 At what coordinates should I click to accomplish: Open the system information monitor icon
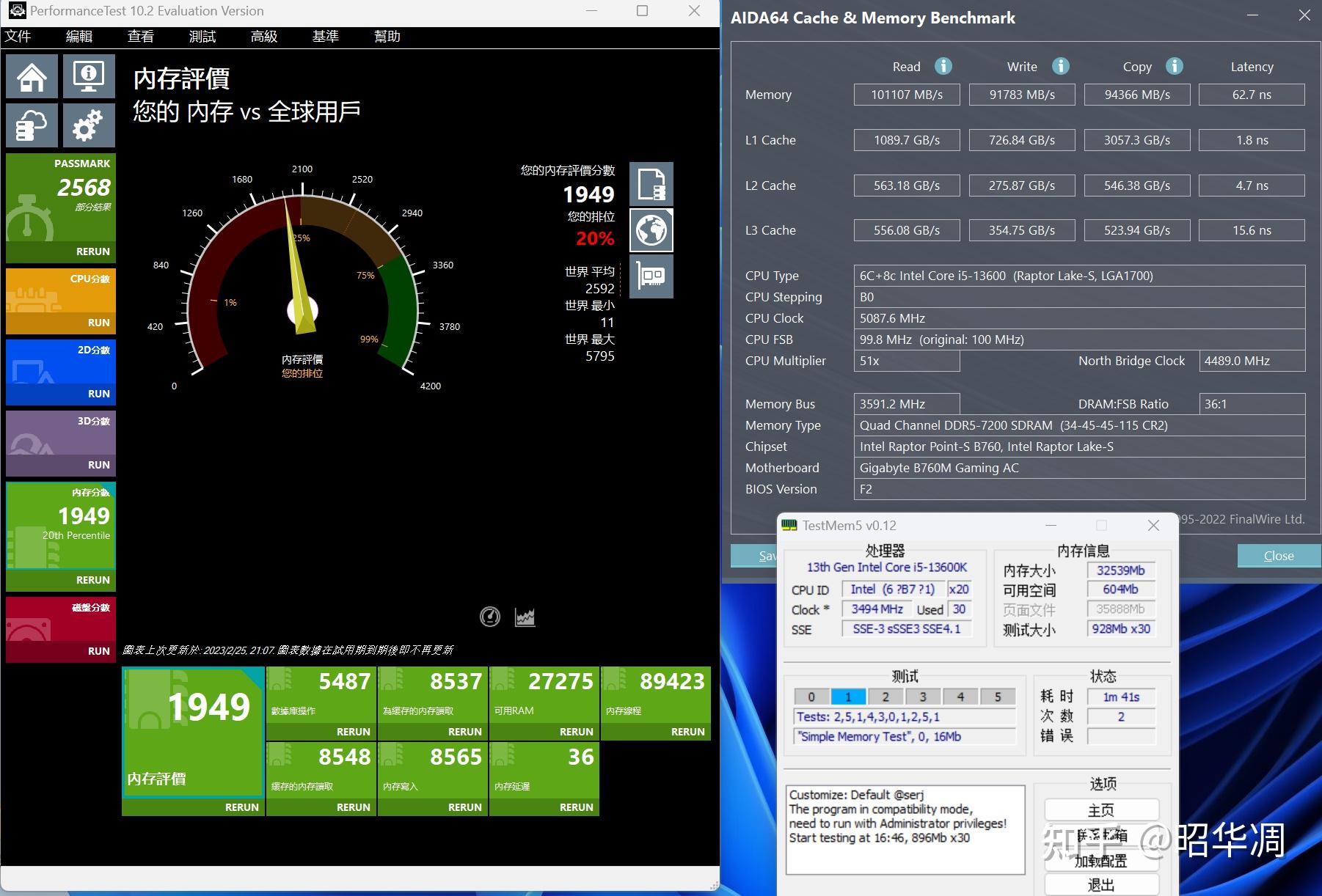pyautogui.click(x=89, y=76)
